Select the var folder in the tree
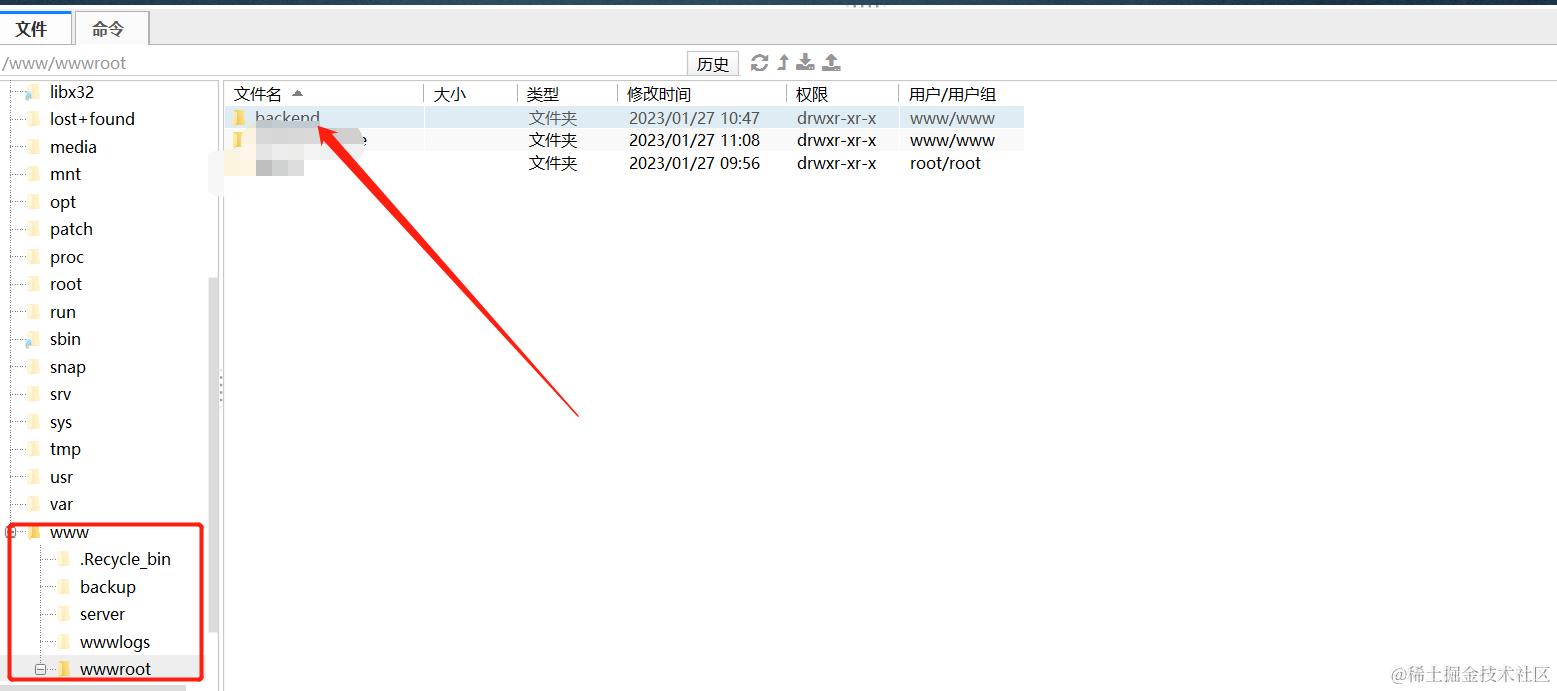Image resolution: width=1557 pixels, height=691 pixels. (61, 504)
